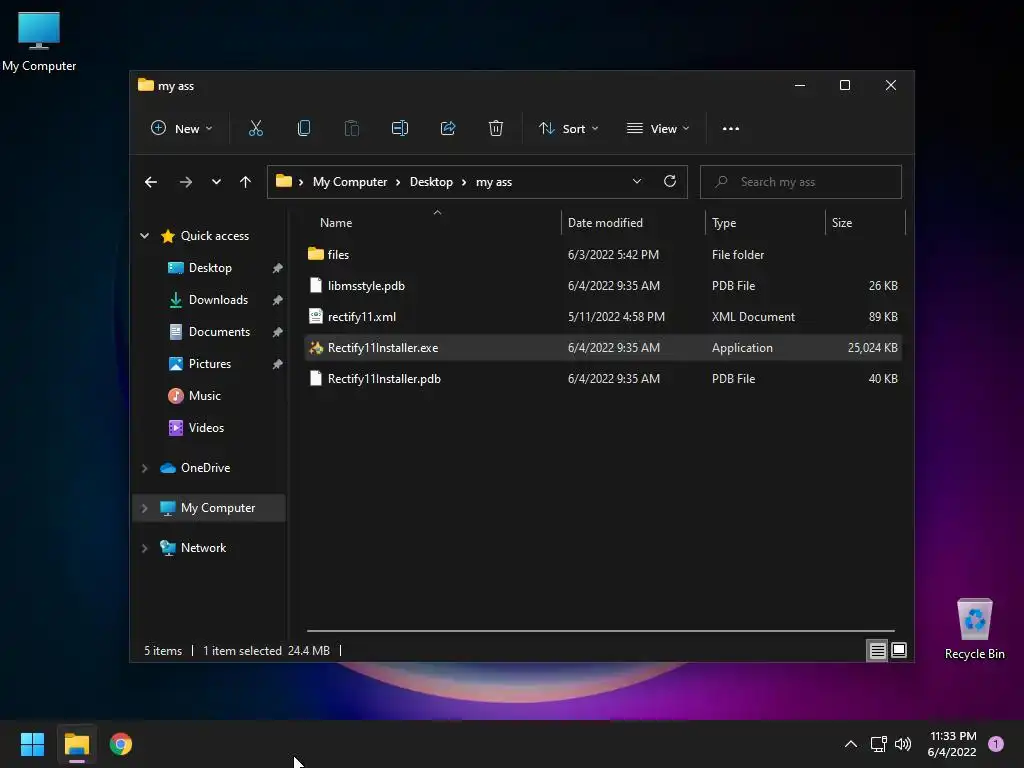Select the Rectify11Installer.pdb file name

[x=384, y=379]
